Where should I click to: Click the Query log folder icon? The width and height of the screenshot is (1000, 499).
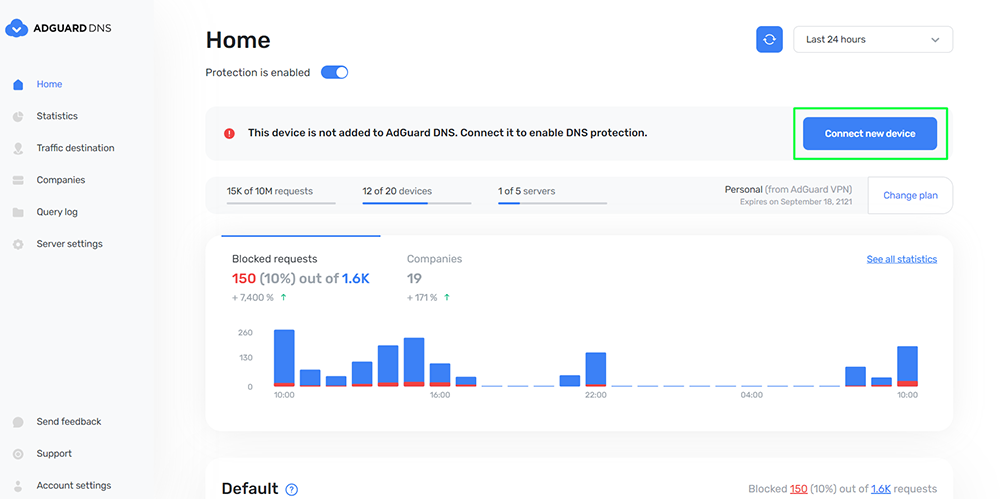(18, 212)
